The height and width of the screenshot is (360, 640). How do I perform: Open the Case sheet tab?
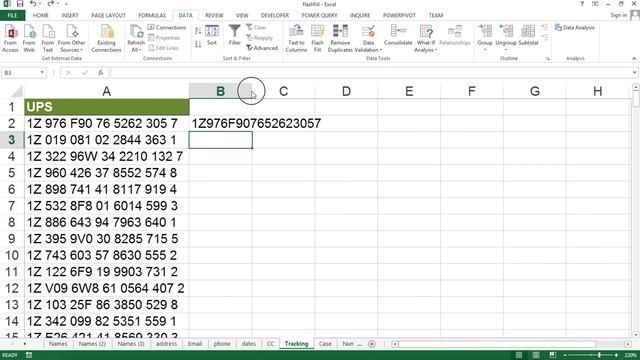coord(325,344)
